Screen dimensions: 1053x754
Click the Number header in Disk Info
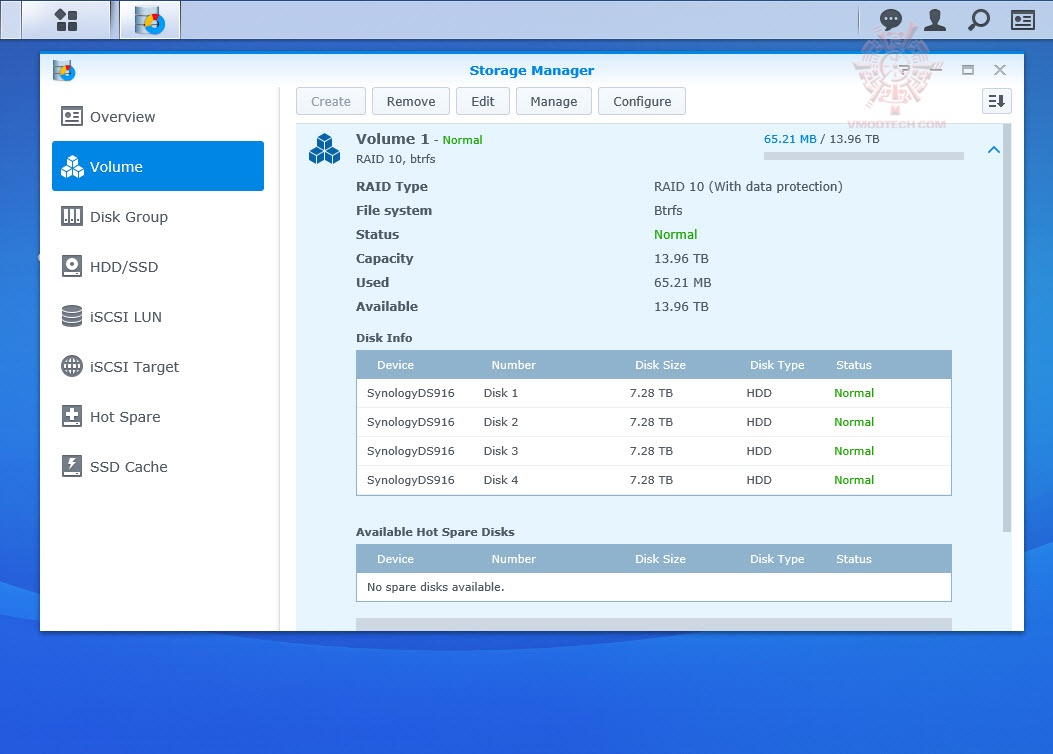point(514,365)
